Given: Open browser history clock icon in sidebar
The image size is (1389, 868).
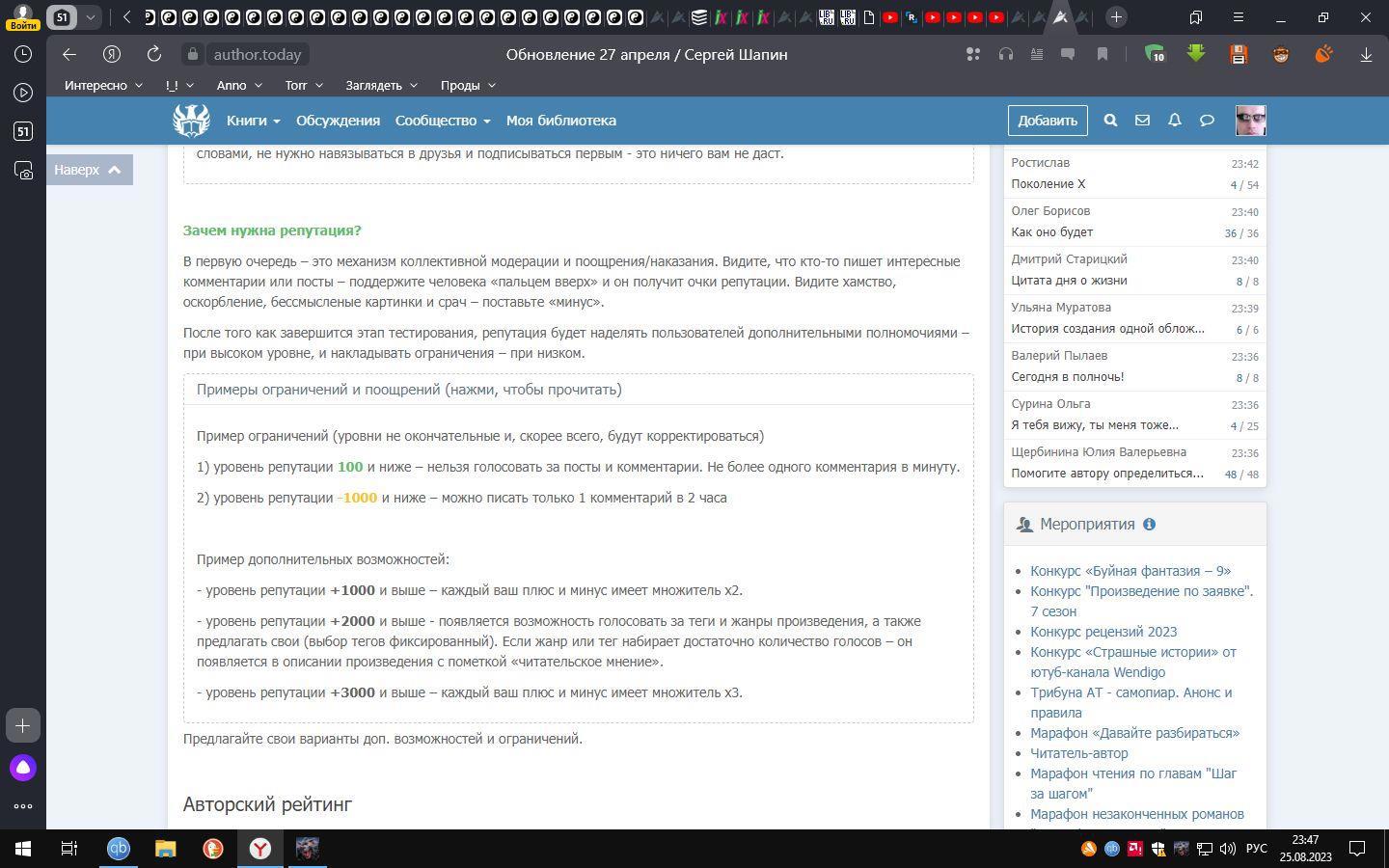Looking at the screenshot, I should coord(23,55).
